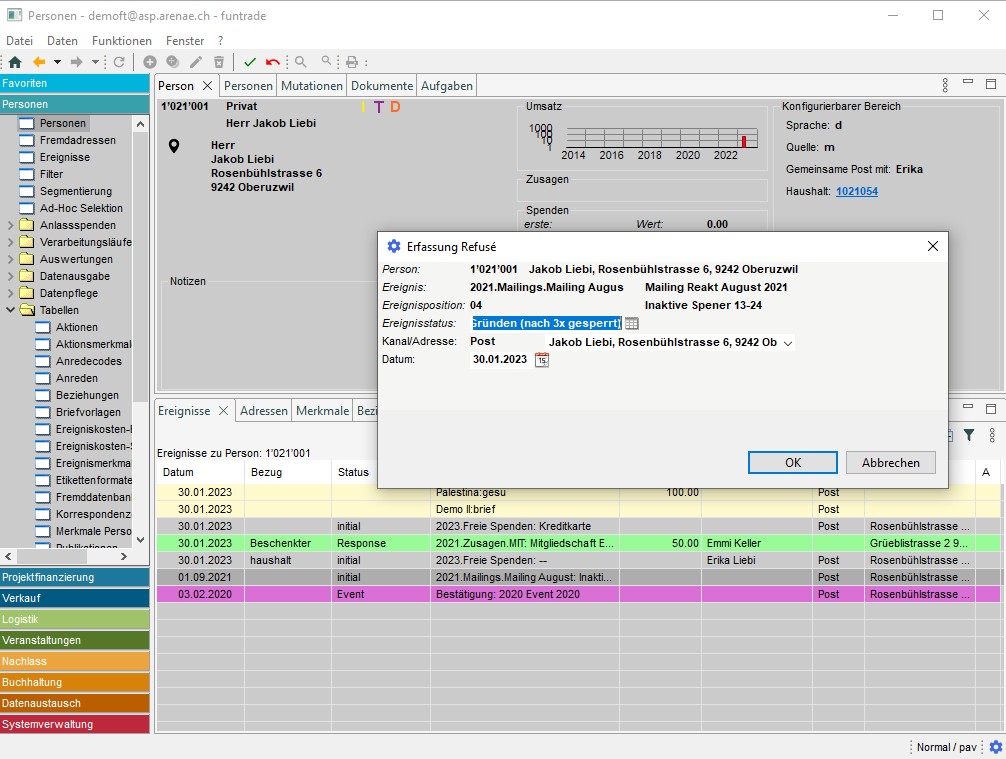The width and height of the screenshot is (1006, 759).
Task: Click the green checkmark save icon
Action: [x=250, y=62]
